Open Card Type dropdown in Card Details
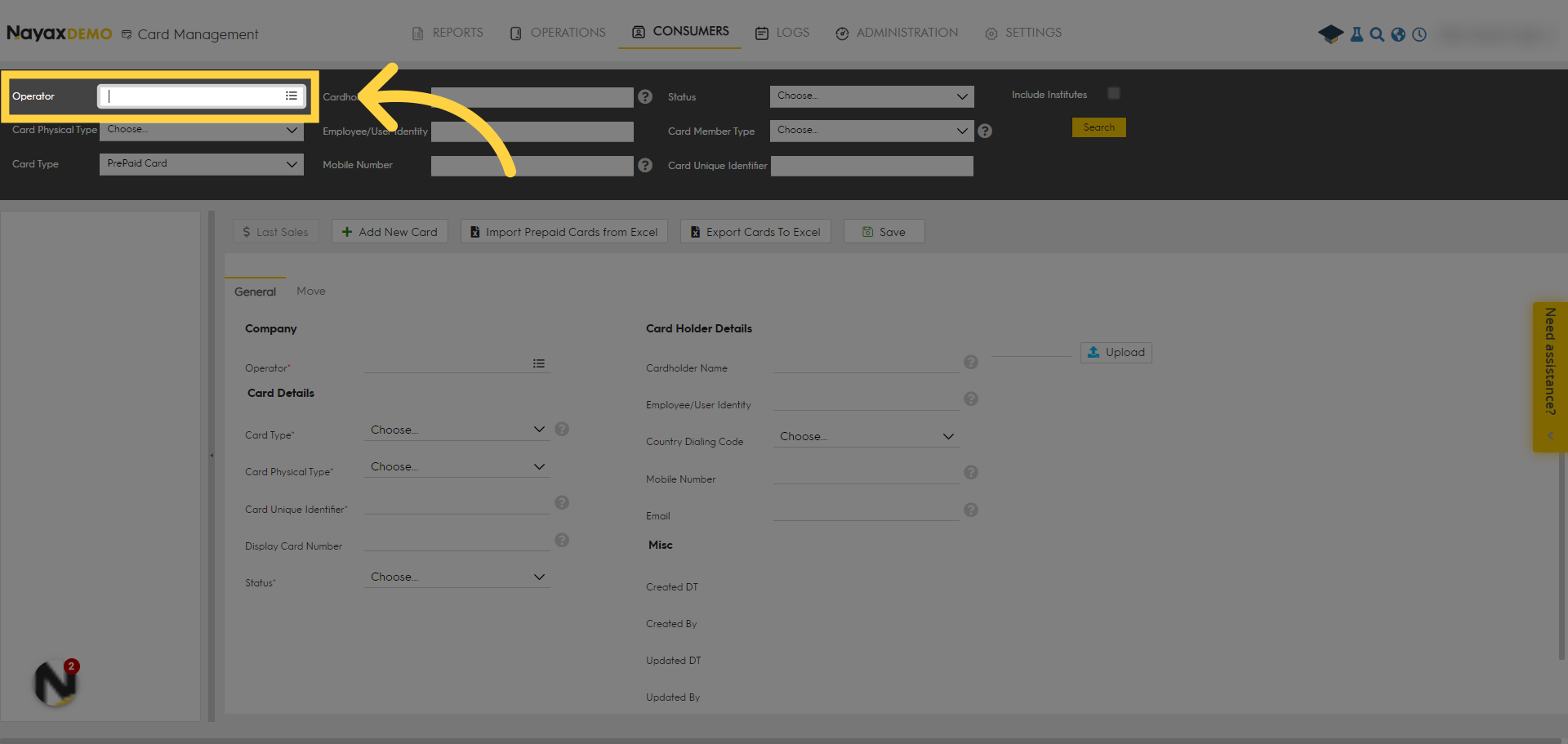This screenshot has height=744, width=1568. 457,430
